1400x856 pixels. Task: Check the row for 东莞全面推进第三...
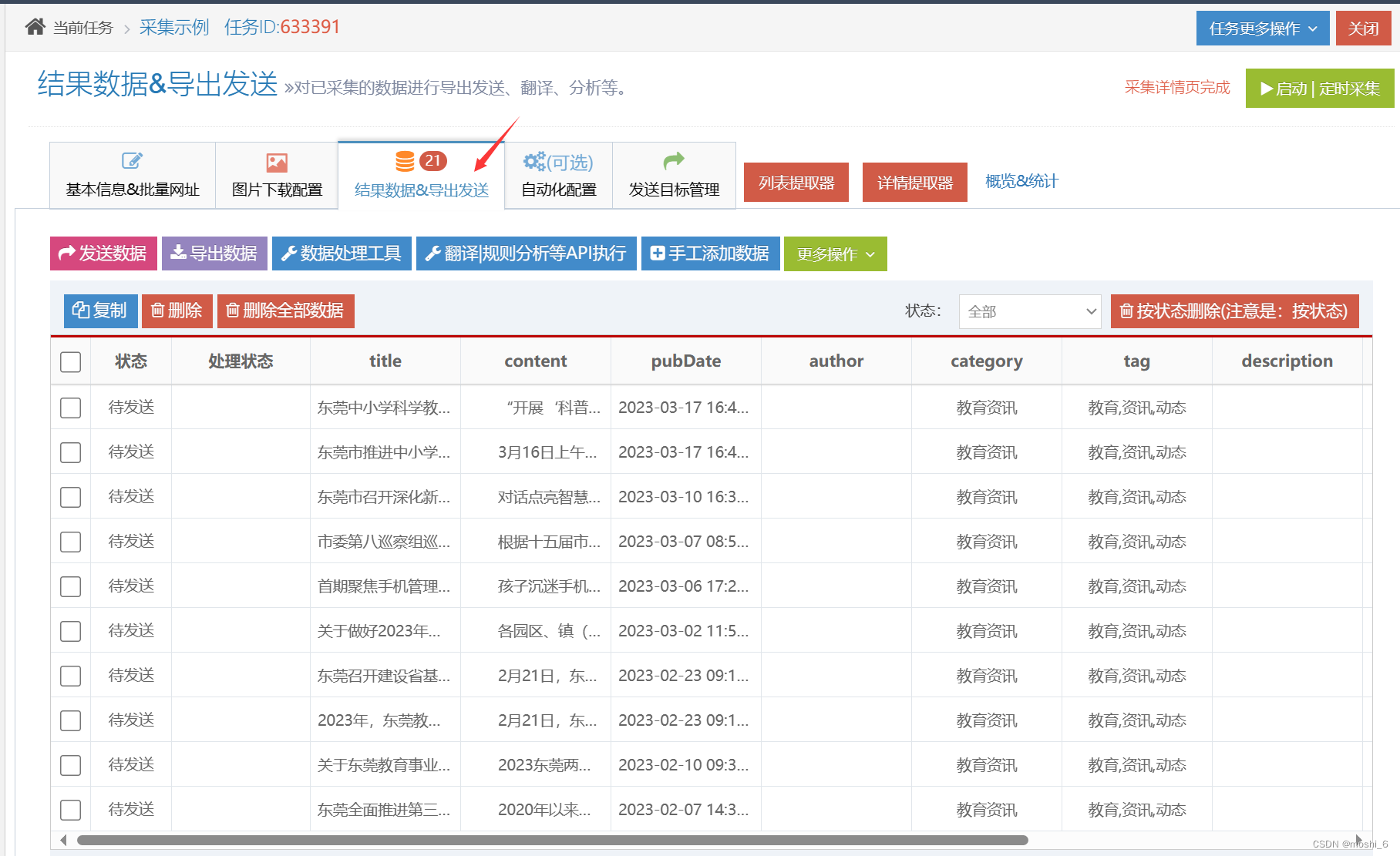(x=70, y=810)
